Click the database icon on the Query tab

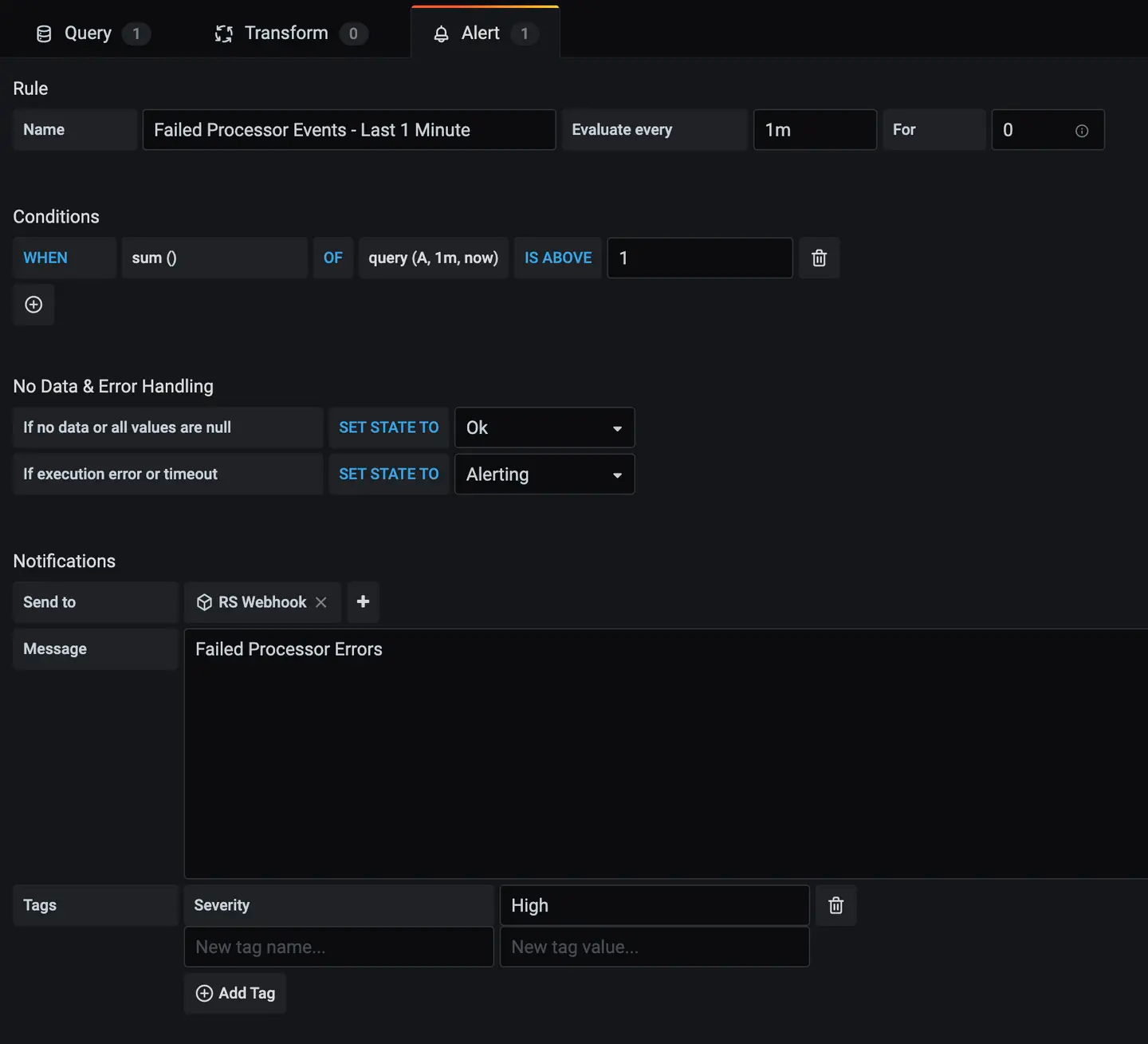[x=44, y=33]
